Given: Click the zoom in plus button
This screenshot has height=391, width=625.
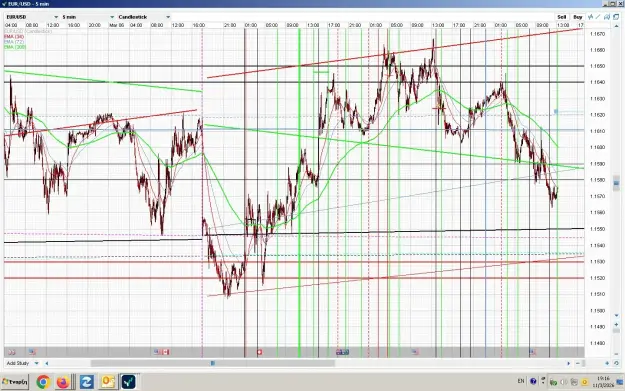Looking at the screenshot, I should (x=607, y=363).
